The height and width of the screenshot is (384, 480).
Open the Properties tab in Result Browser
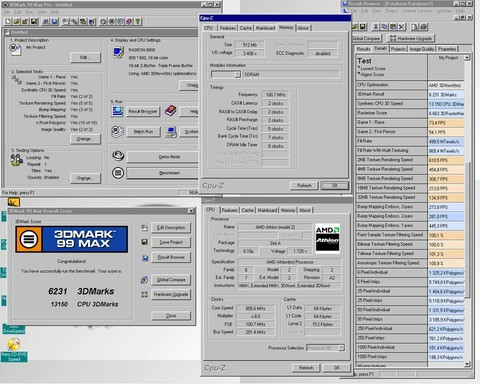click(x=447, y=49)
